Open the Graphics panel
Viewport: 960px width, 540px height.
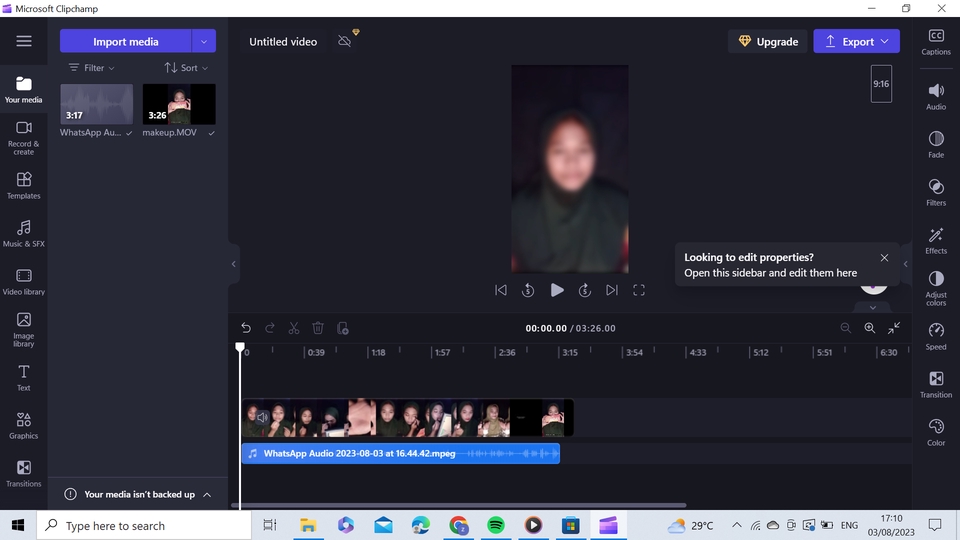(x=24, y=426)
